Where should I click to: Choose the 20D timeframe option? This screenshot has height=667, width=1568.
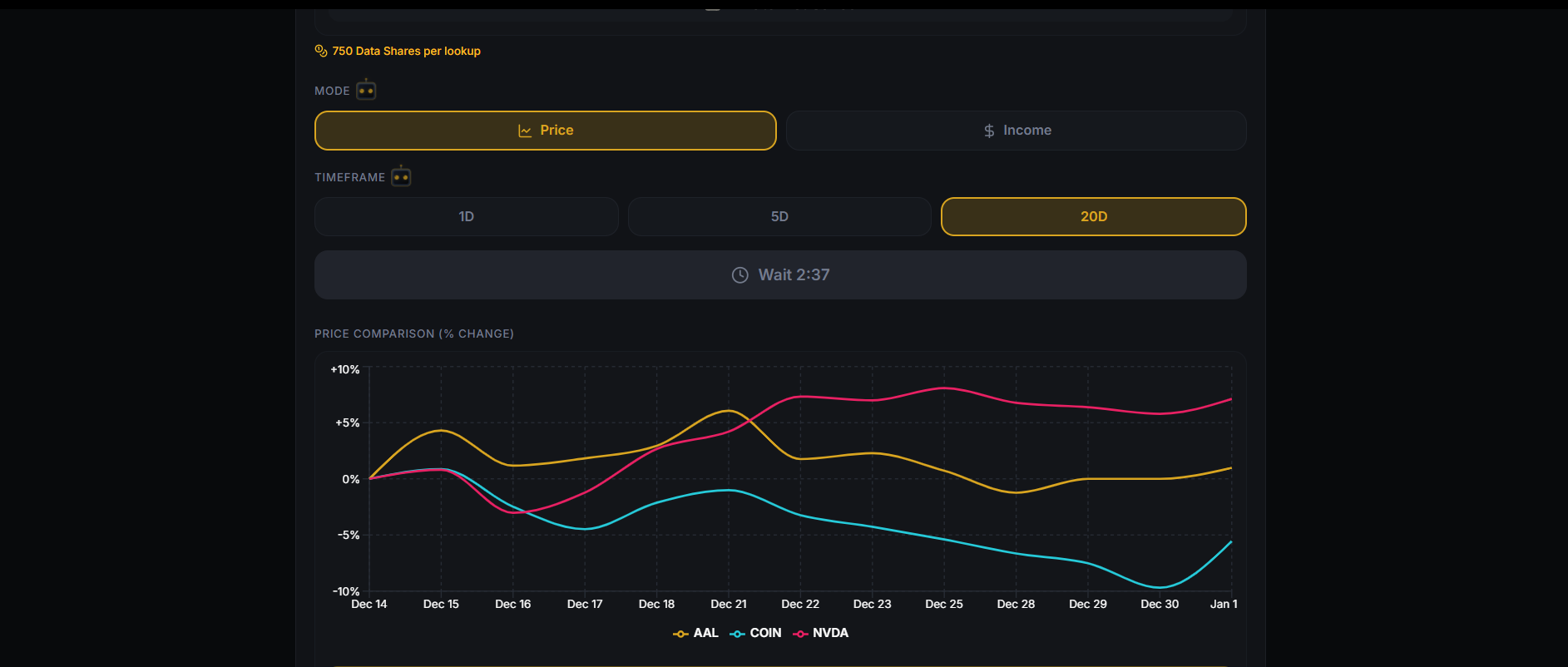tap(1093, 216)
